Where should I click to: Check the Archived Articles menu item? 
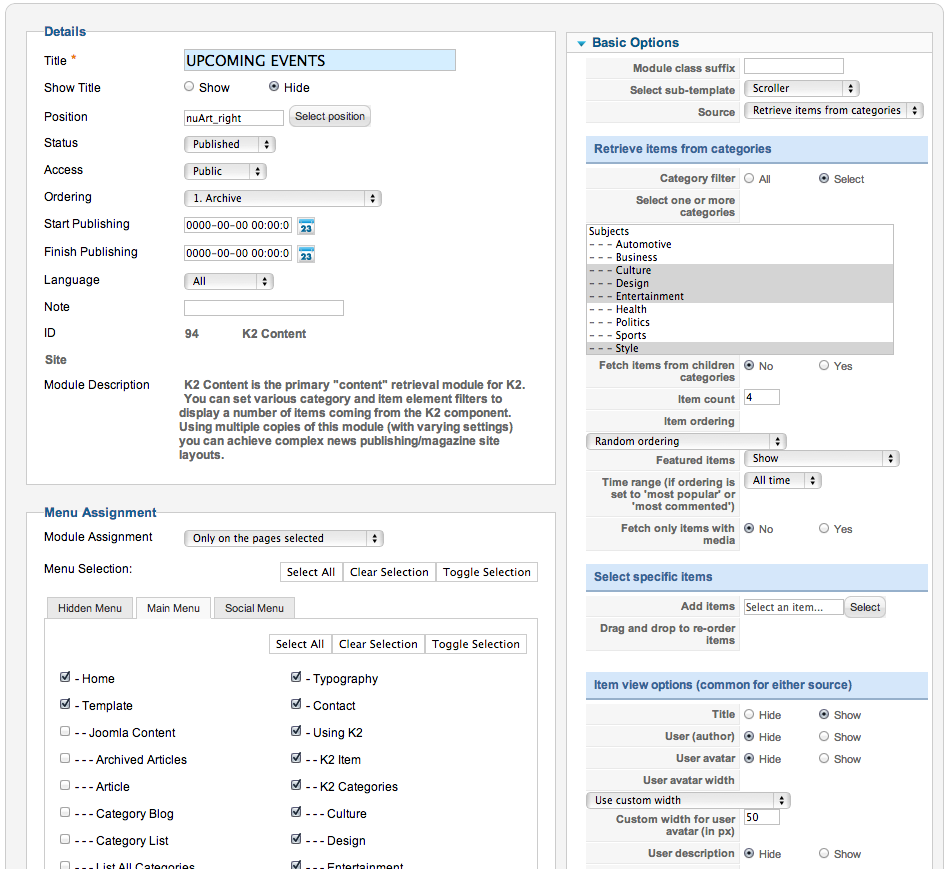[x=65, y=758]
